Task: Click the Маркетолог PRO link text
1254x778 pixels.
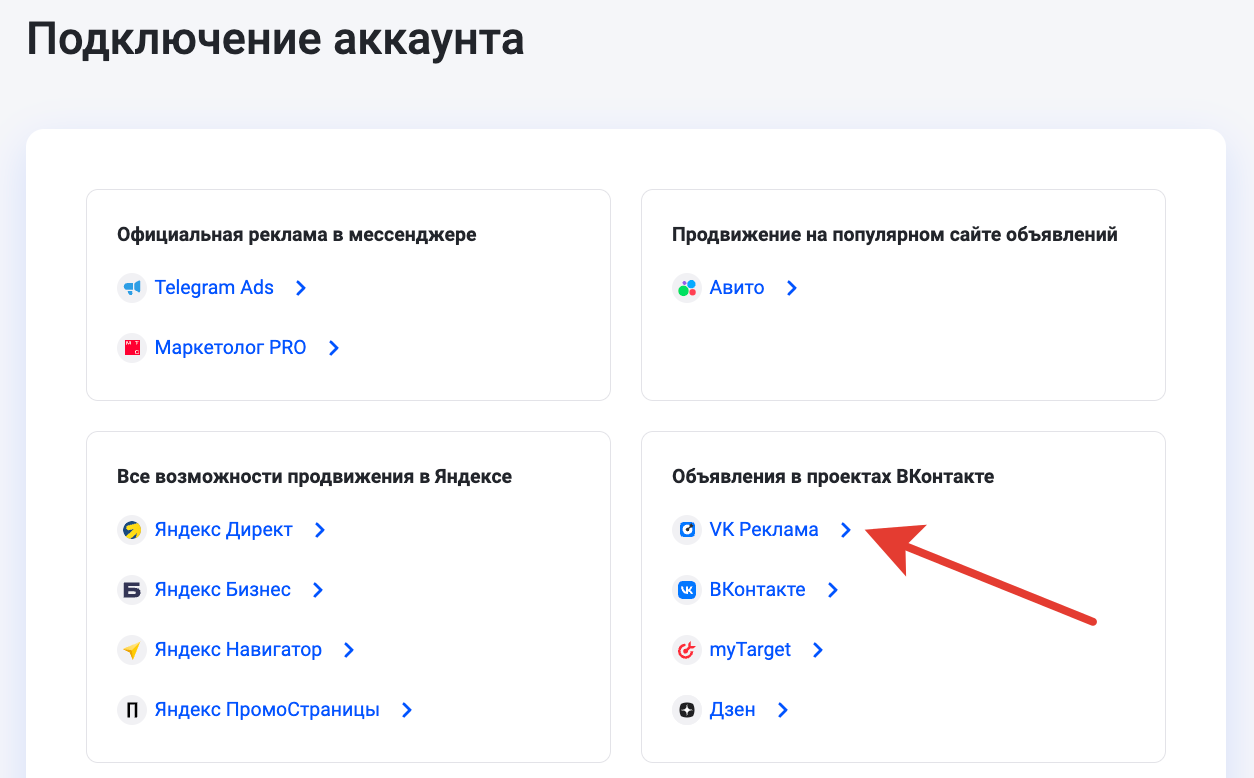Action: pos(230,347)
